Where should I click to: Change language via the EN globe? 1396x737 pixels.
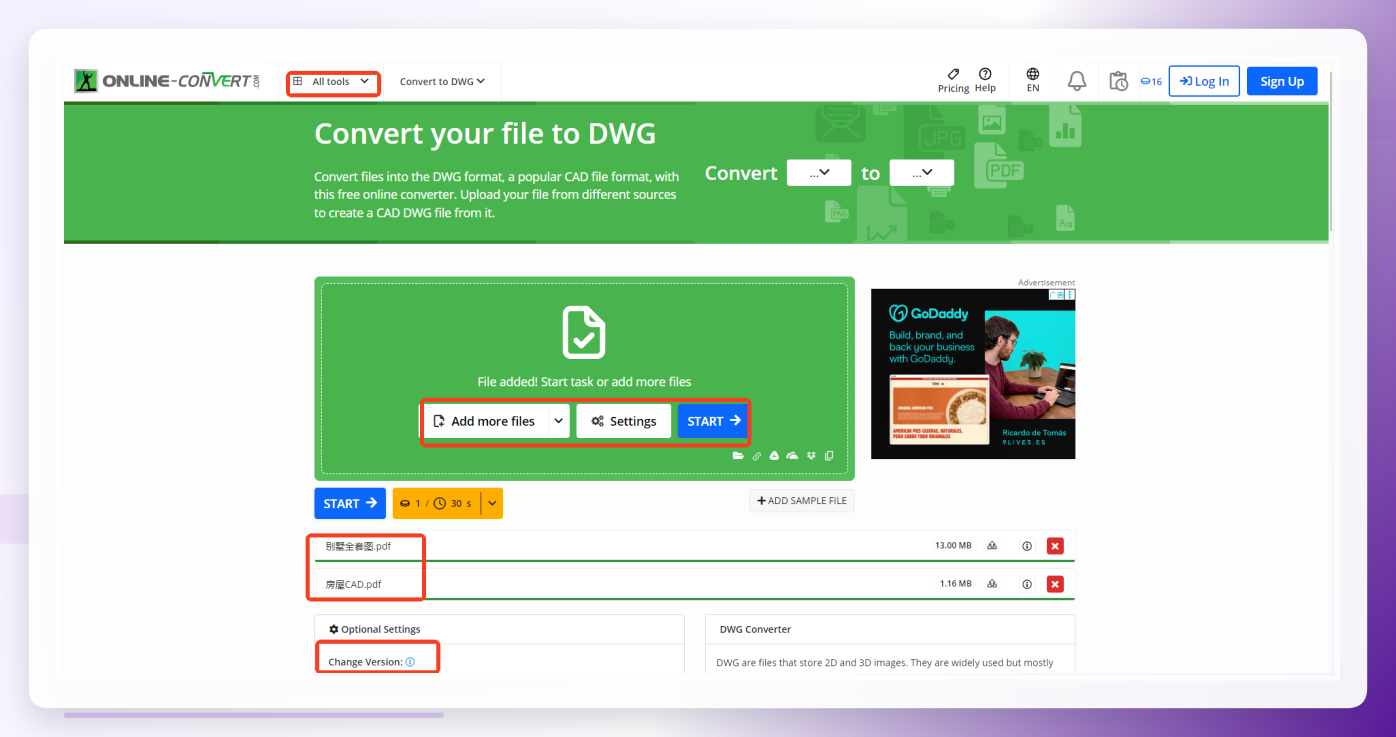coord(1033,81)
